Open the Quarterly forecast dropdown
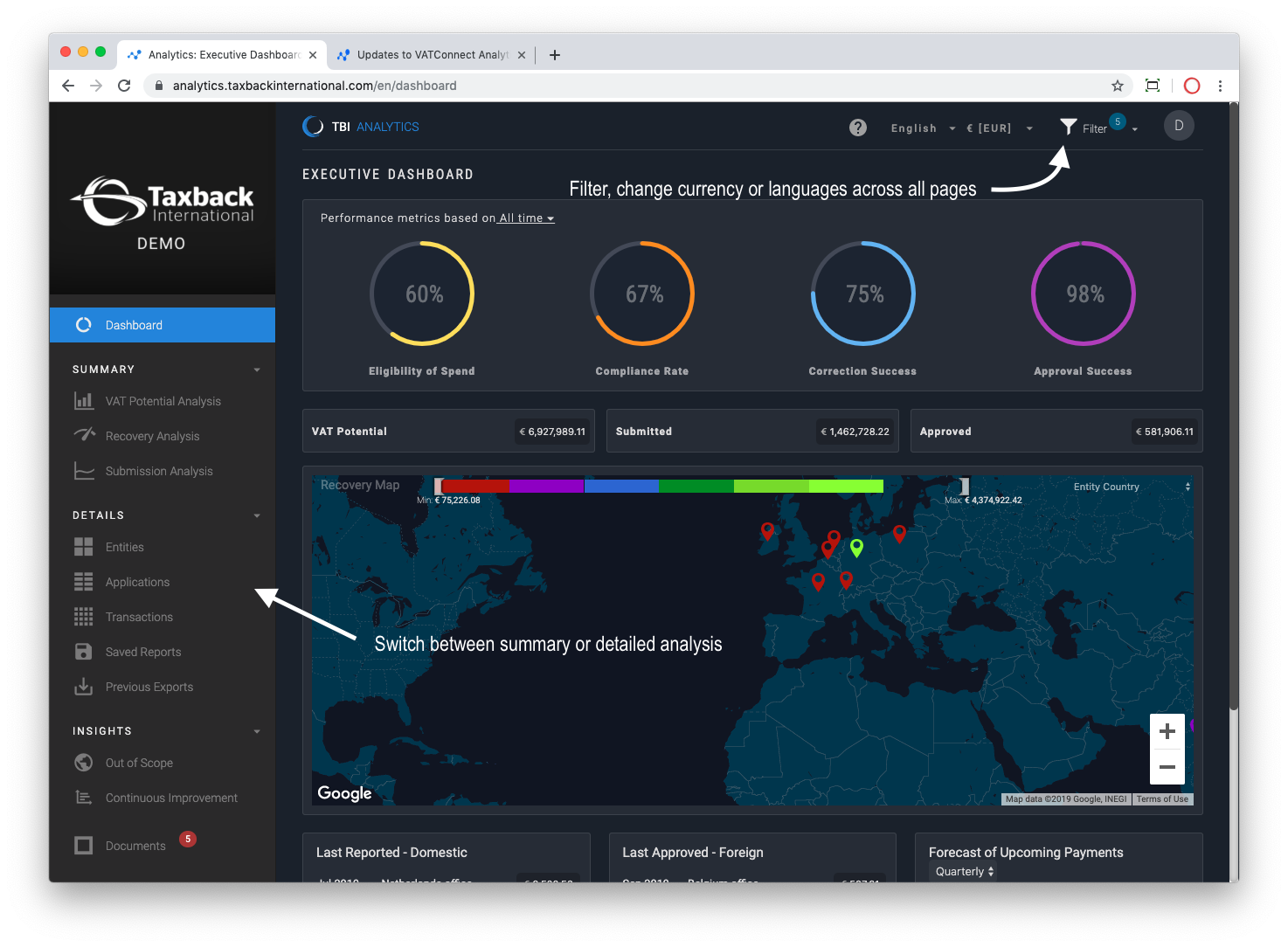The image size is (1288, 947). (x=963, y=871)
